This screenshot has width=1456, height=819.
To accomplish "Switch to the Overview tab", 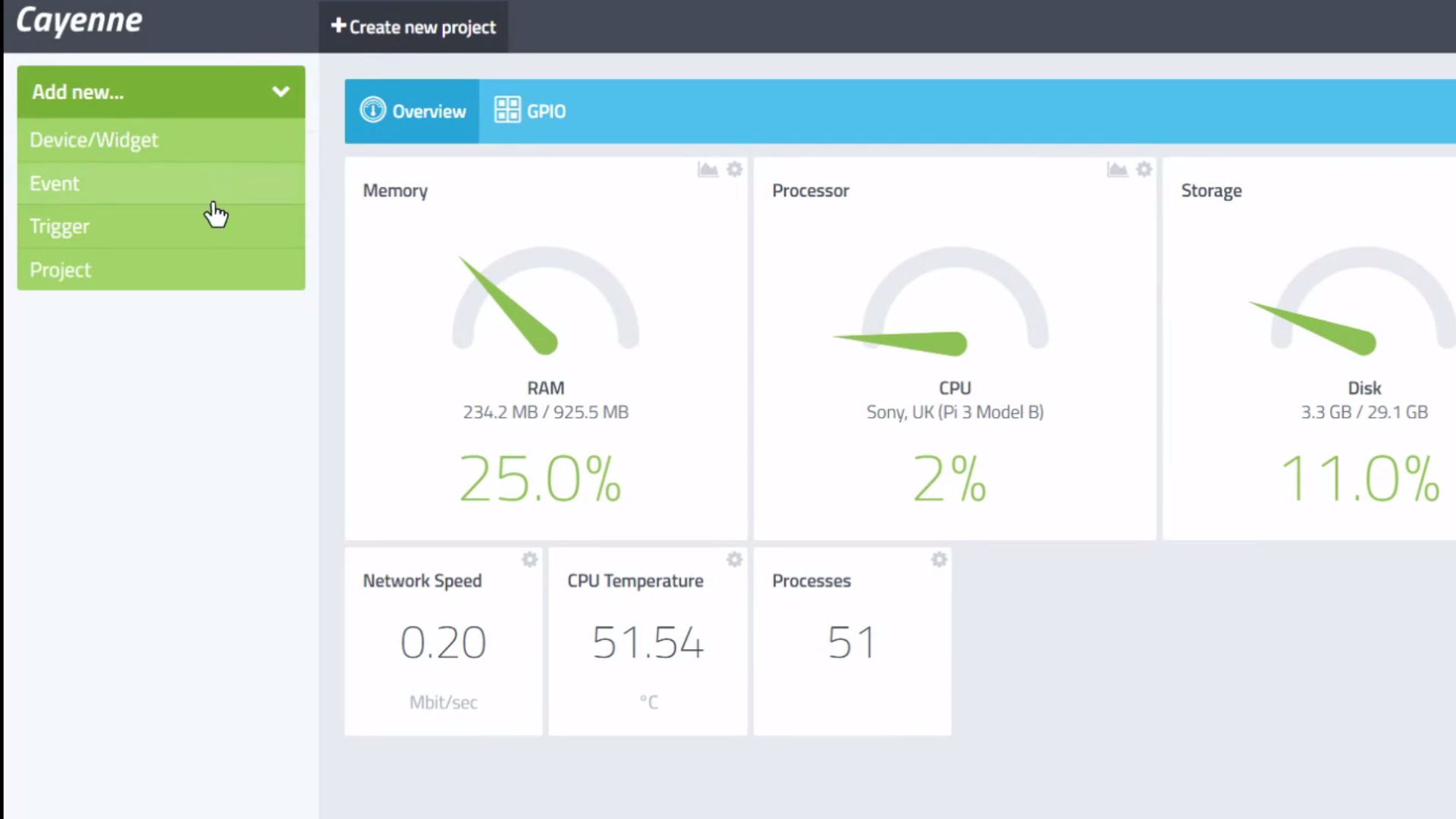I will (x=412, y=111).
